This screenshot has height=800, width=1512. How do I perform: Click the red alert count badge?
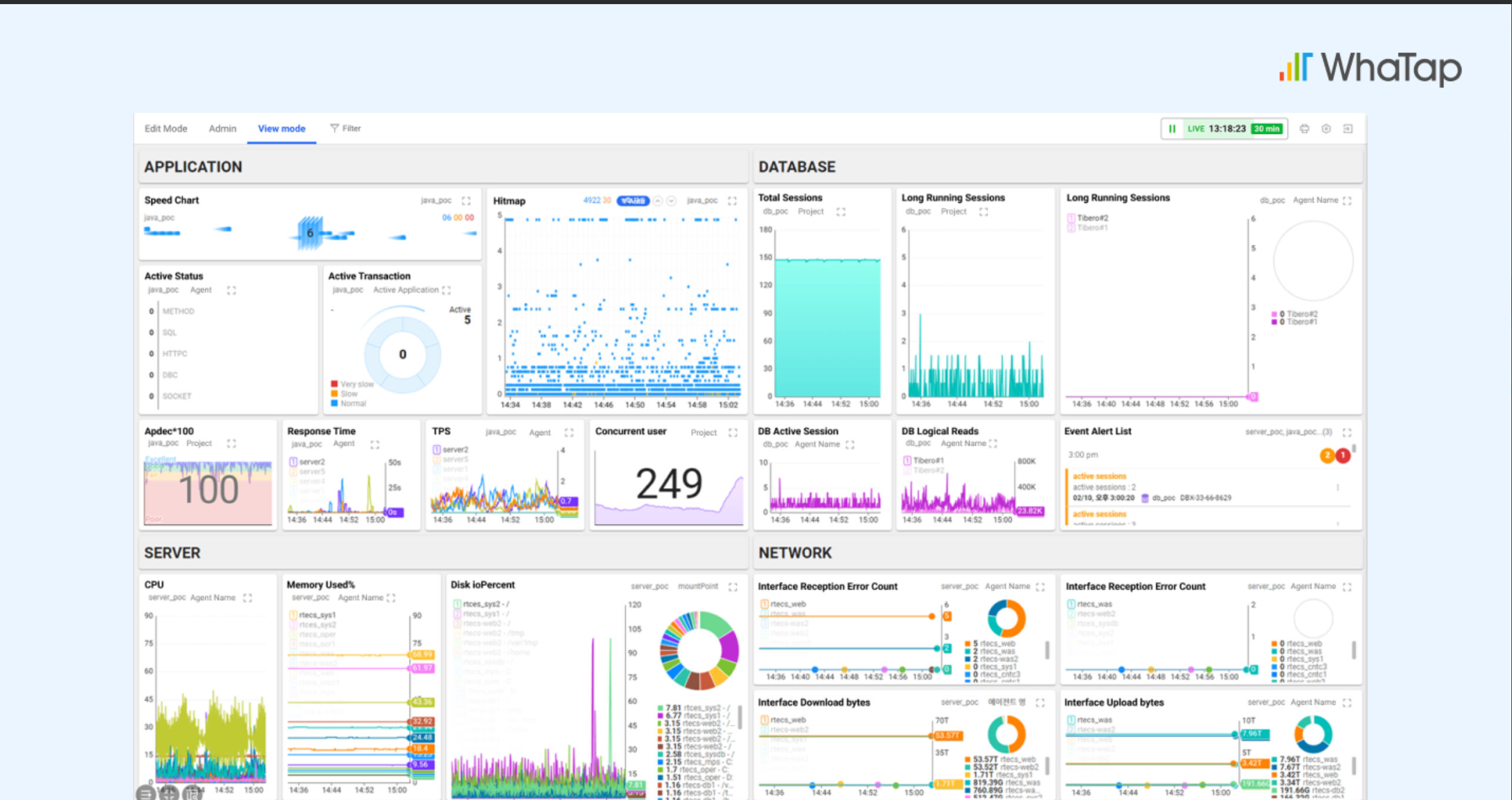1343,455
